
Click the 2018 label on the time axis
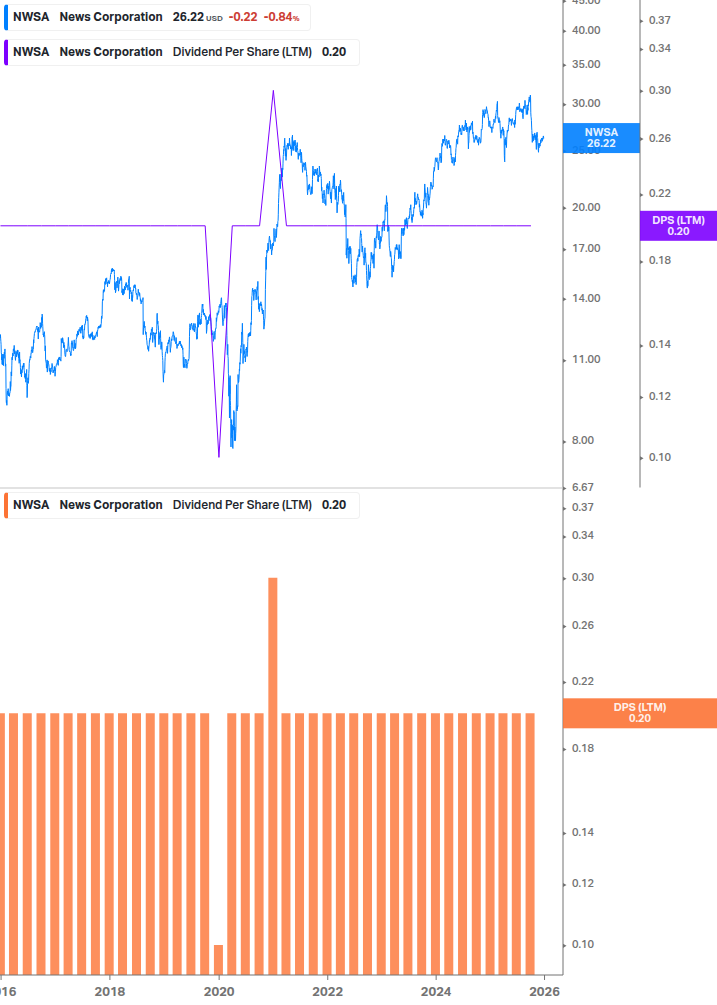tap(110, 992)
